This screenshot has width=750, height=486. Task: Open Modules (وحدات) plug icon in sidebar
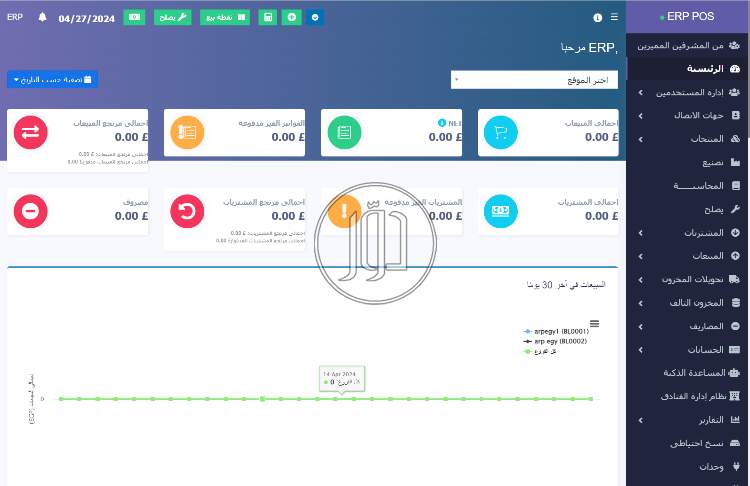point(736,466)
